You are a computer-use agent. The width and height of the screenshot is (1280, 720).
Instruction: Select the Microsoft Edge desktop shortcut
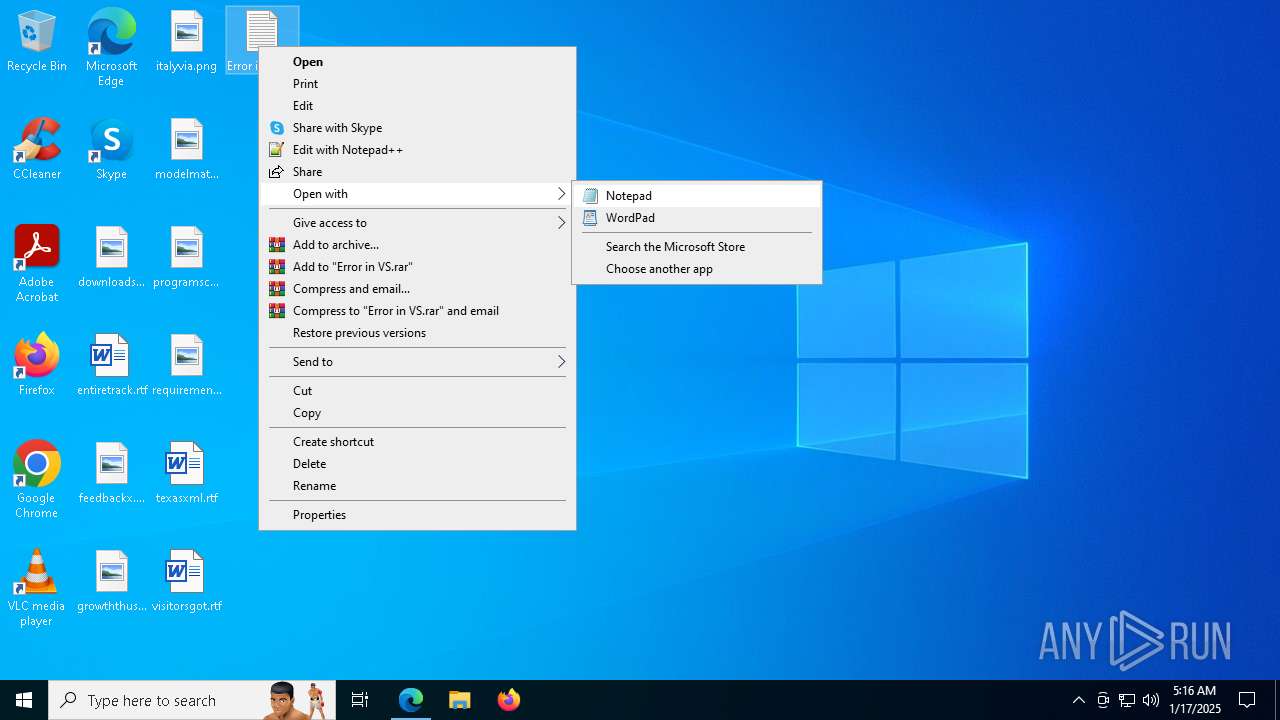pos(111,48)
